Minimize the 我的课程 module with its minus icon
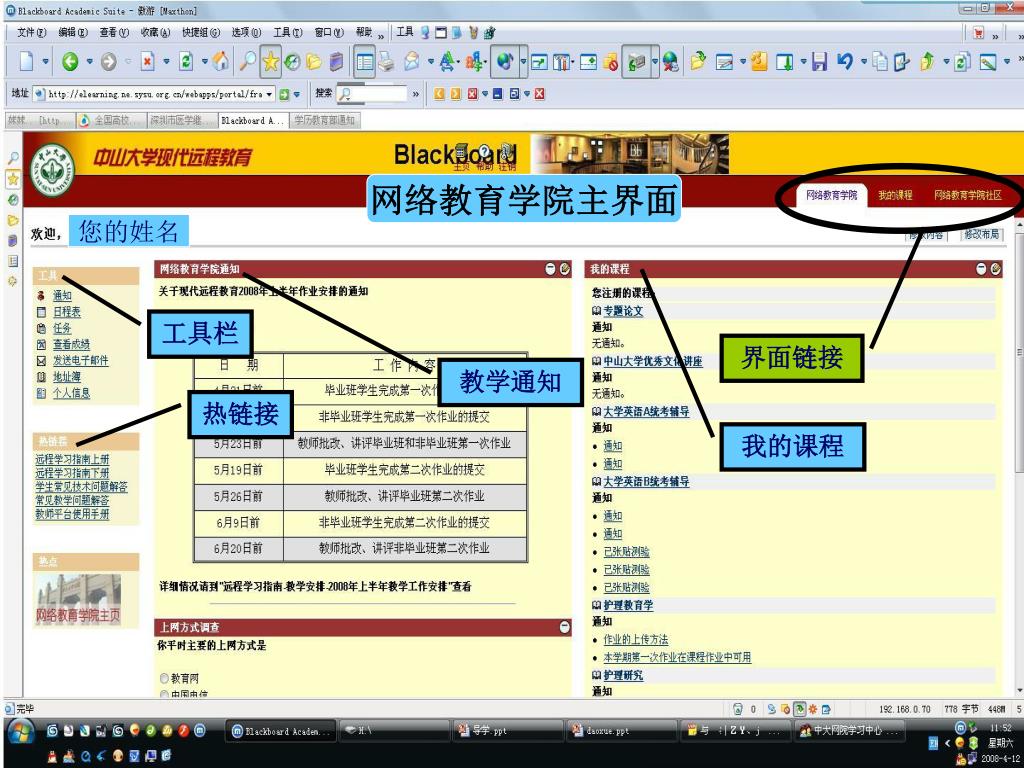 [x=982, y=269]
